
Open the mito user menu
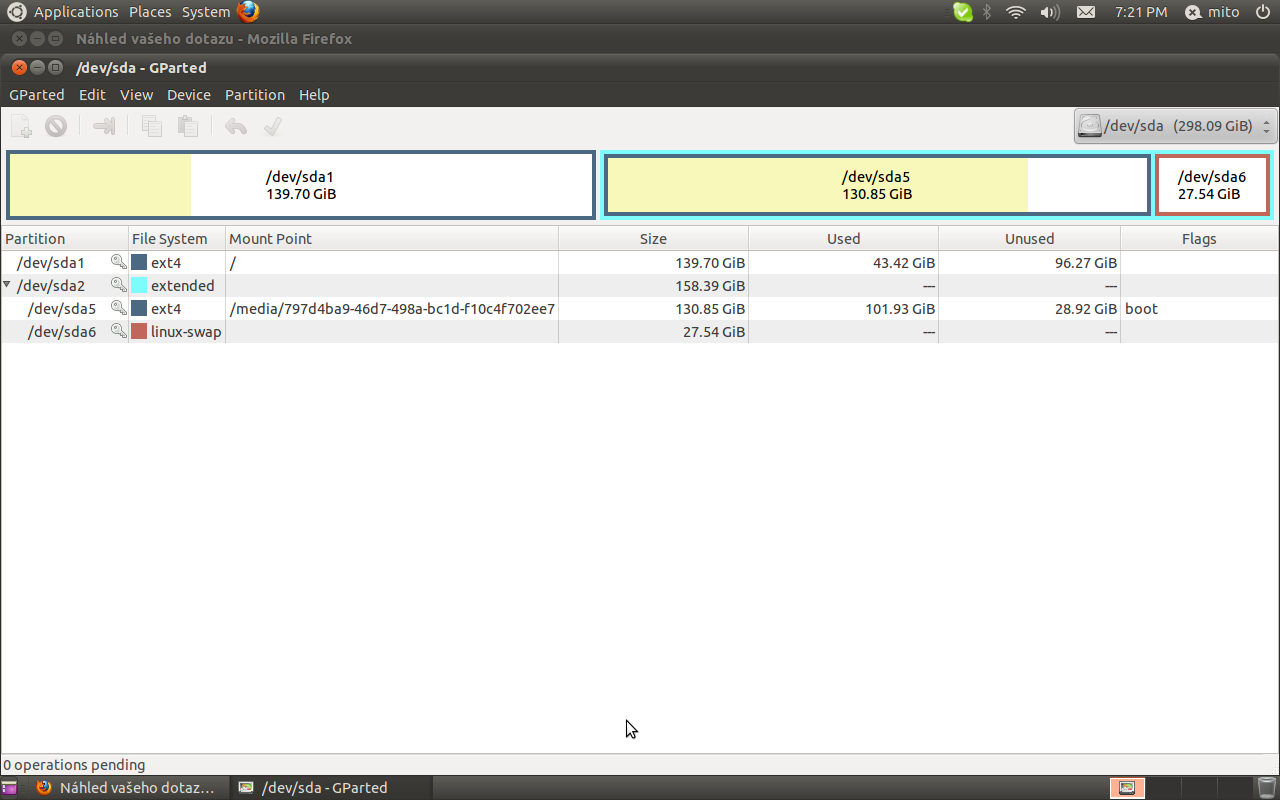[x=1212, y=12]
